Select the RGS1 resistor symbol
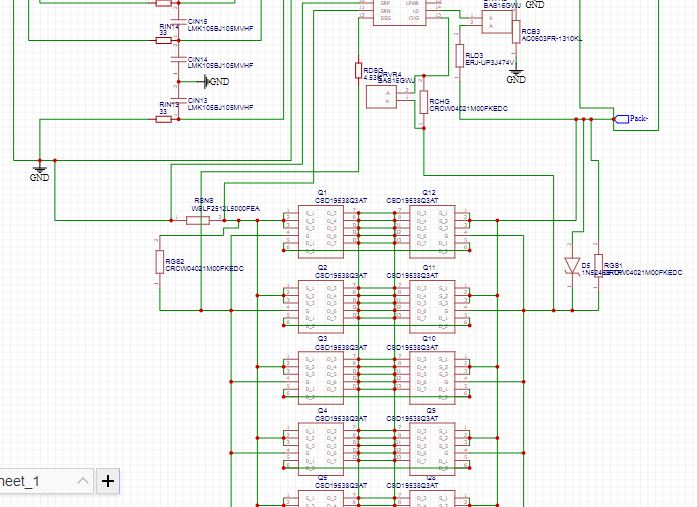Image resolution: width=697 pixels, height=507 pixels. (x=598, y=266)
